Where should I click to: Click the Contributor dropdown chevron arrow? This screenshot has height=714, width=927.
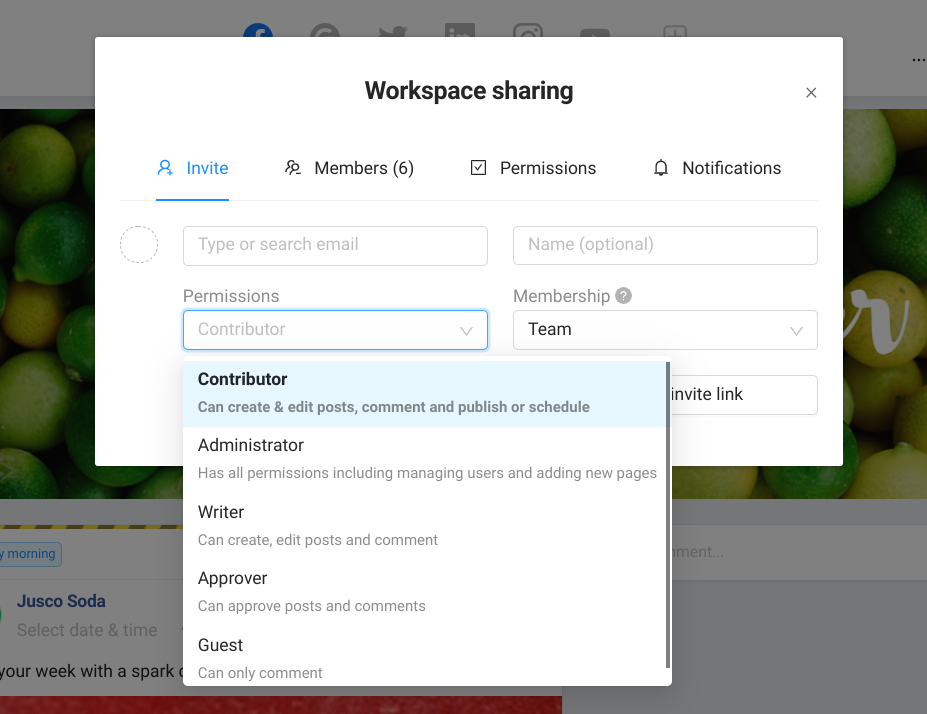coord(466,331)
